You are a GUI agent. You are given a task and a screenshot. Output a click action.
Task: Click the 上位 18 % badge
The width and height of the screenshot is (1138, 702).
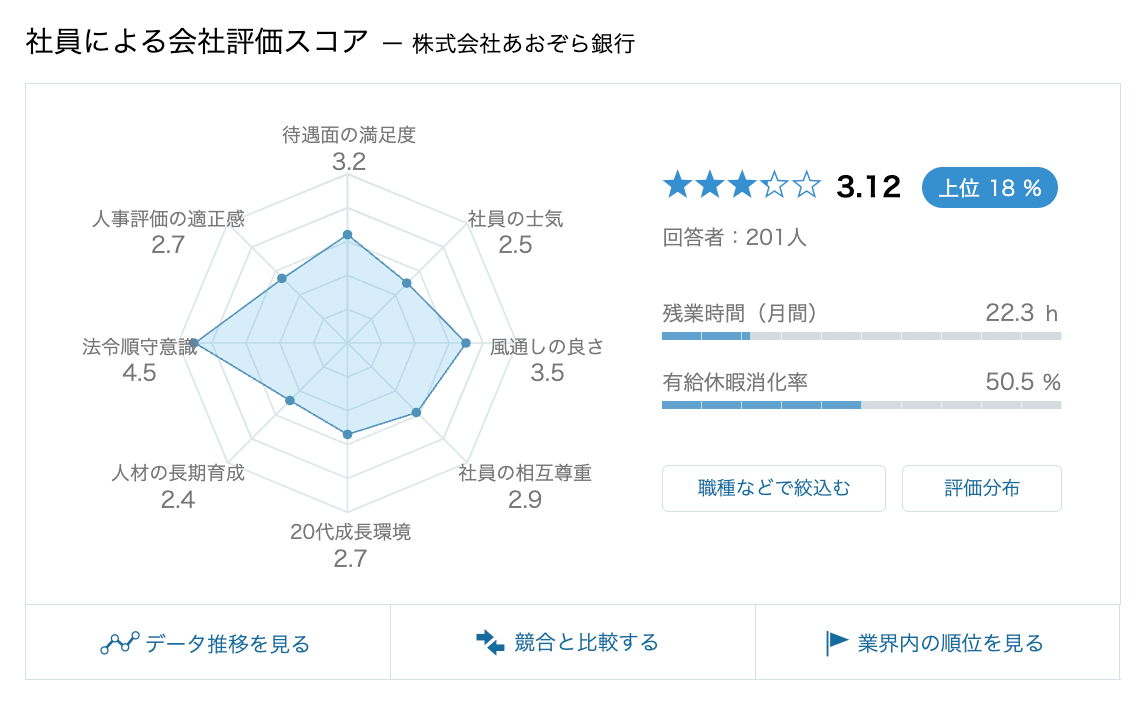point(989,187)
